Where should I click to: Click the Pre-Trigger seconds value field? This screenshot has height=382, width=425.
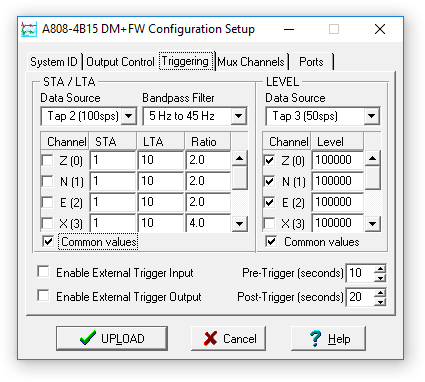pyautogui.click(x=360, y=273)
